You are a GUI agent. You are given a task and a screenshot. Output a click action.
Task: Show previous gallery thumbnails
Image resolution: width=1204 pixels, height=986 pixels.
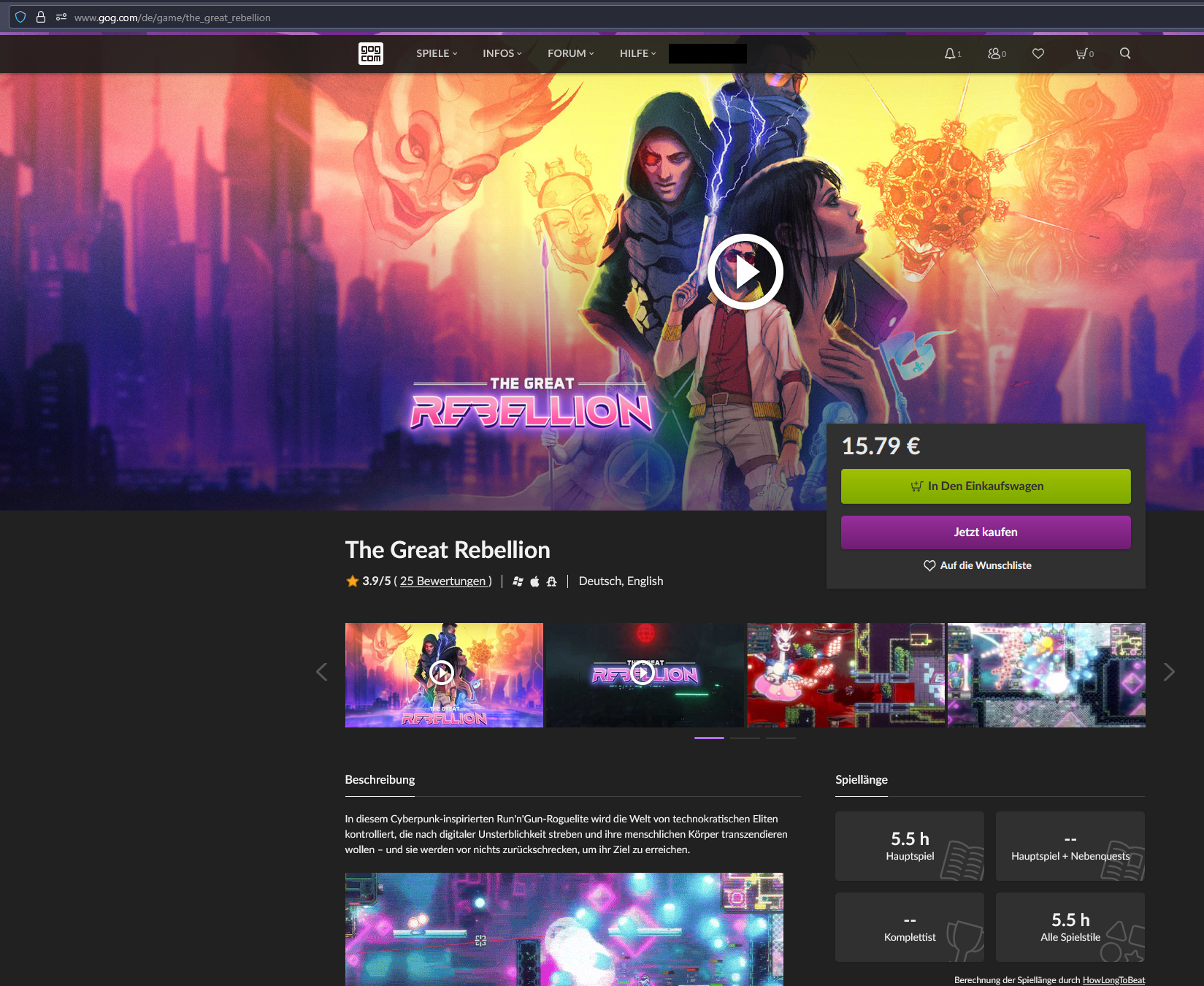tap(321, 672)
